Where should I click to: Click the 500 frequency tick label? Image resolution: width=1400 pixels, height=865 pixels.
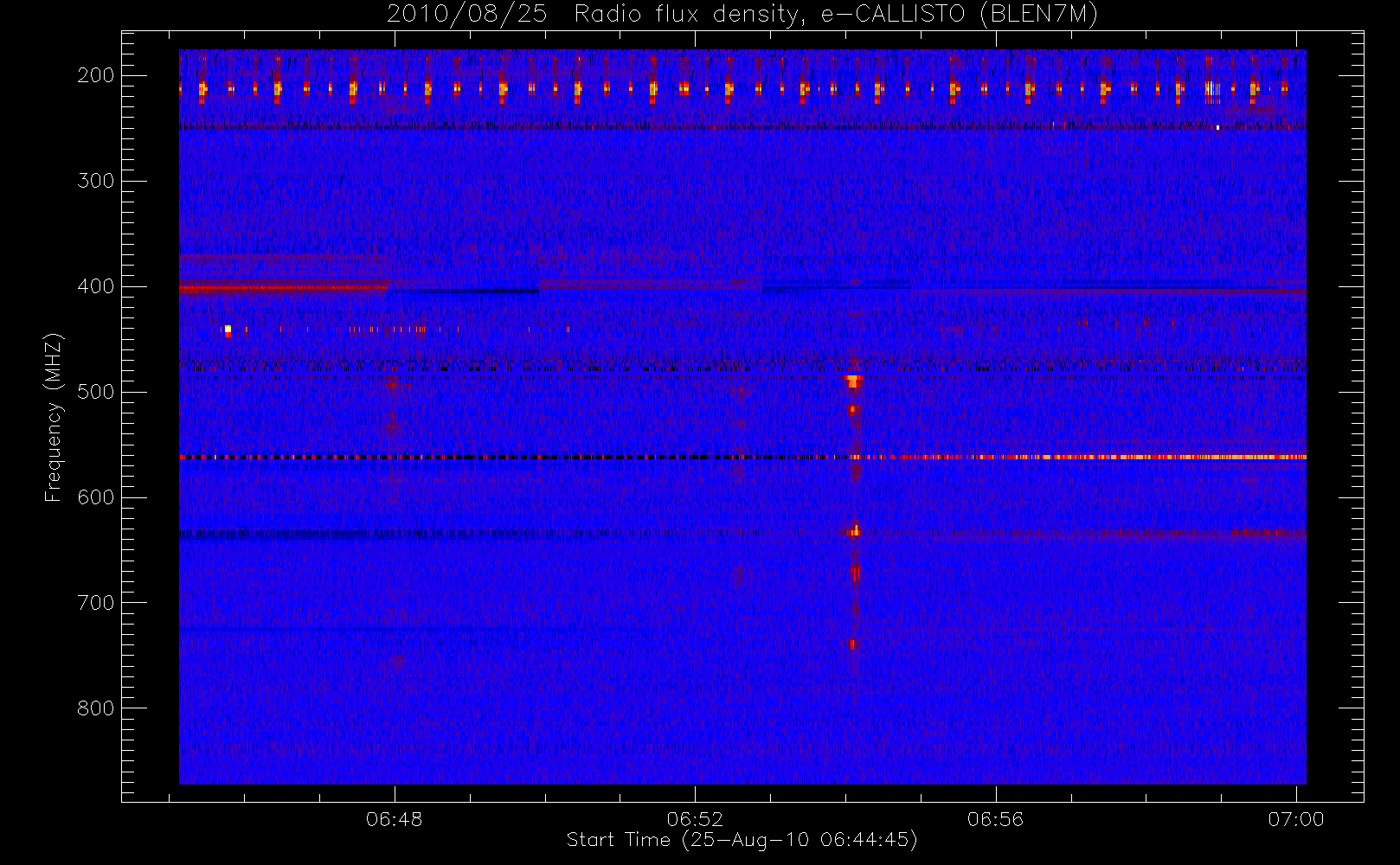(x=95, y=392)
